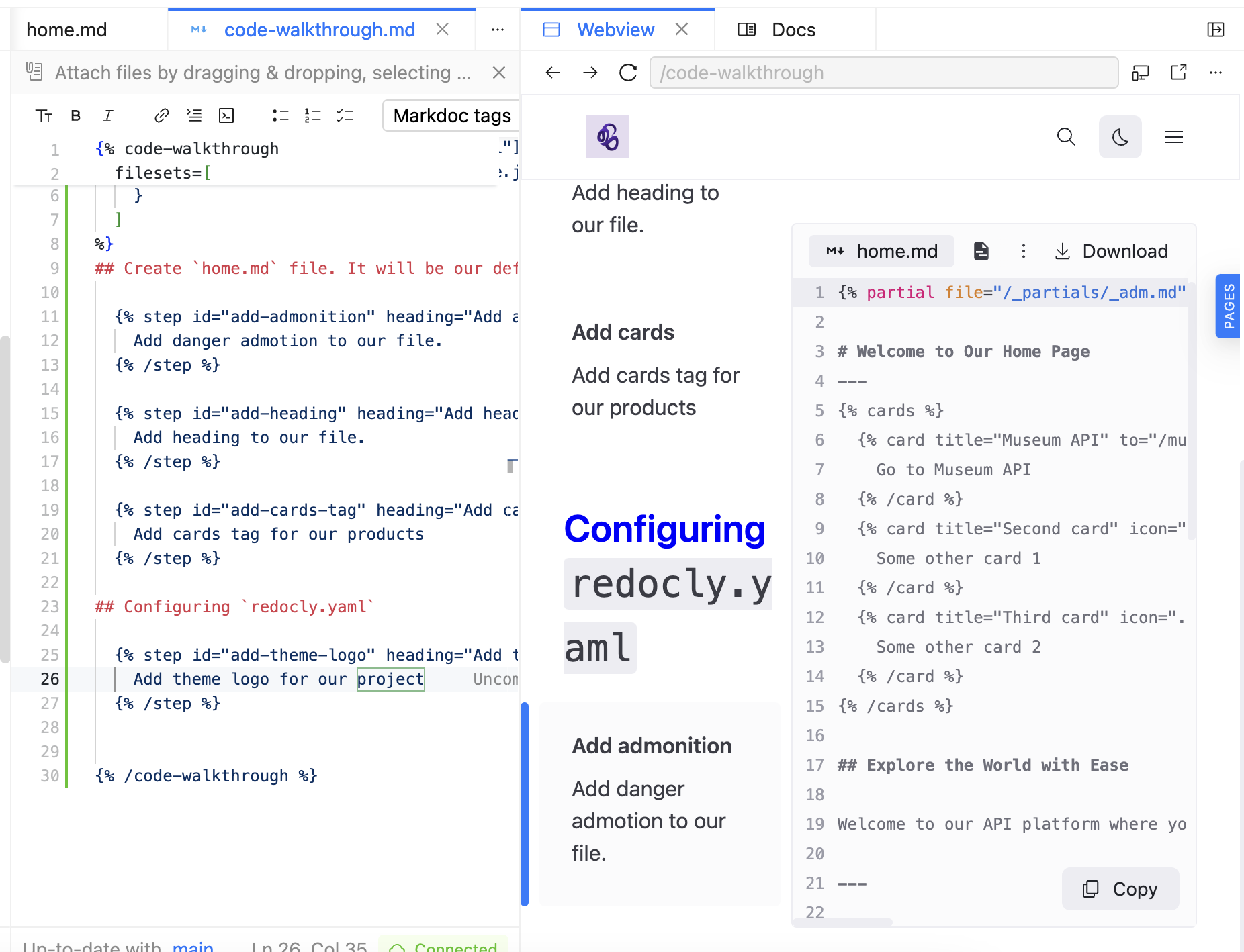
Task: Download the home.md file
Action: pos(1111,251)
